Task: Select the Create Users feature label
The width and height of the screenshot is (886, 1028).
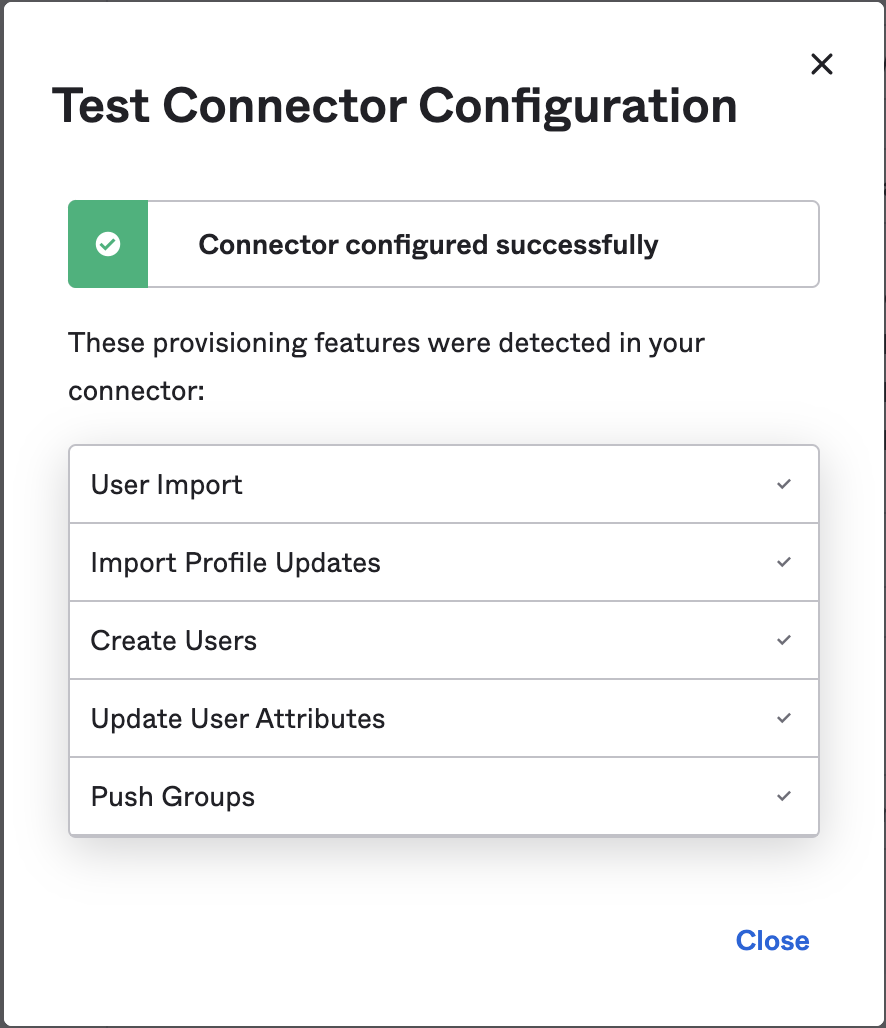Action: click(174, 641)
